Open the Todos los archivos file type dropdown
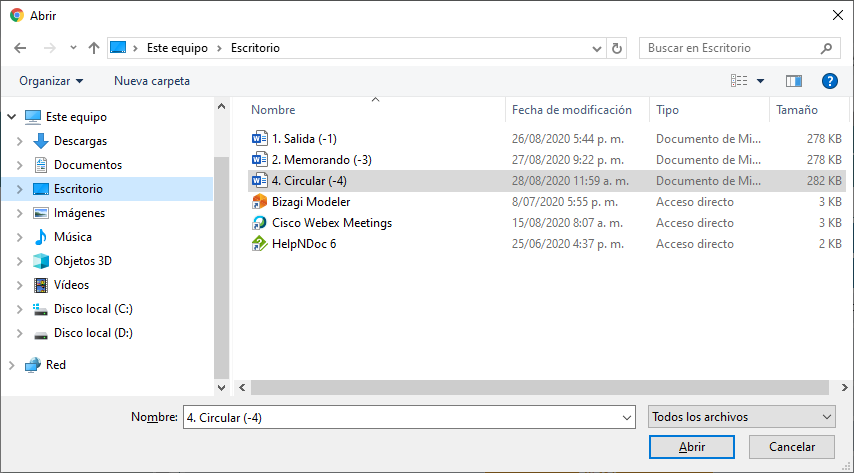The width and height of the screenshot is (854, 473). click(740, 417)
